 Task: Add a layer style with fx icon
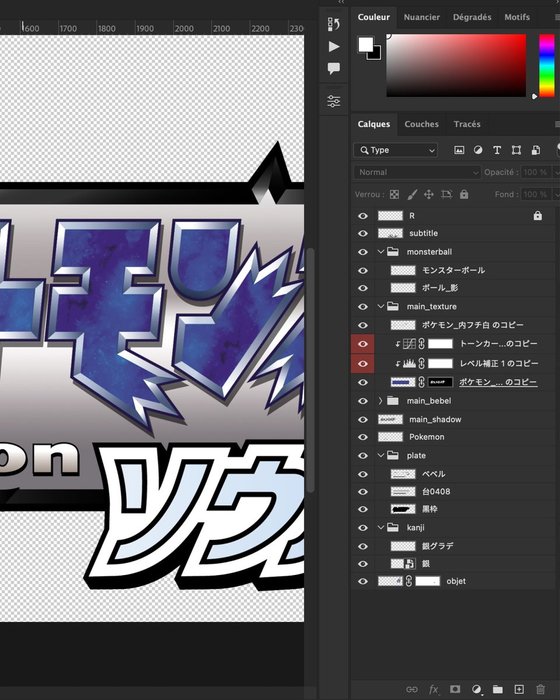point(433,689)
